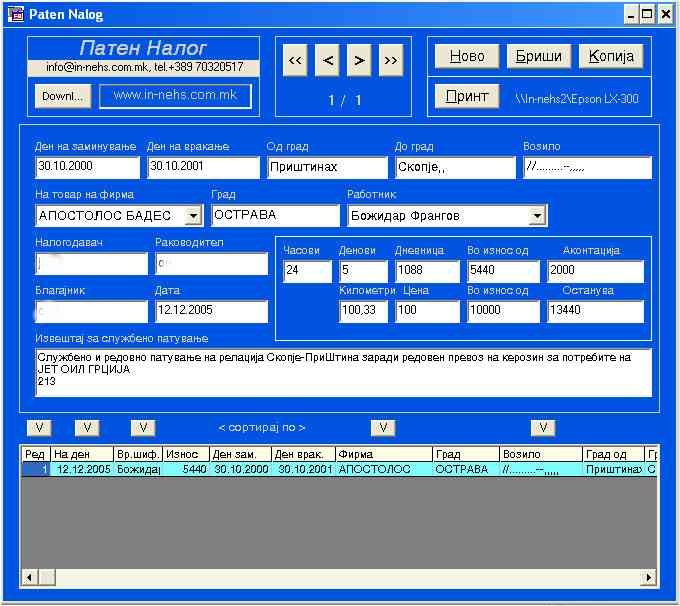This screenshot has height=606, width=680.
Task: Expand the Работник dropdown arrow
Action: pyautogui.click(x=538, y=216)
